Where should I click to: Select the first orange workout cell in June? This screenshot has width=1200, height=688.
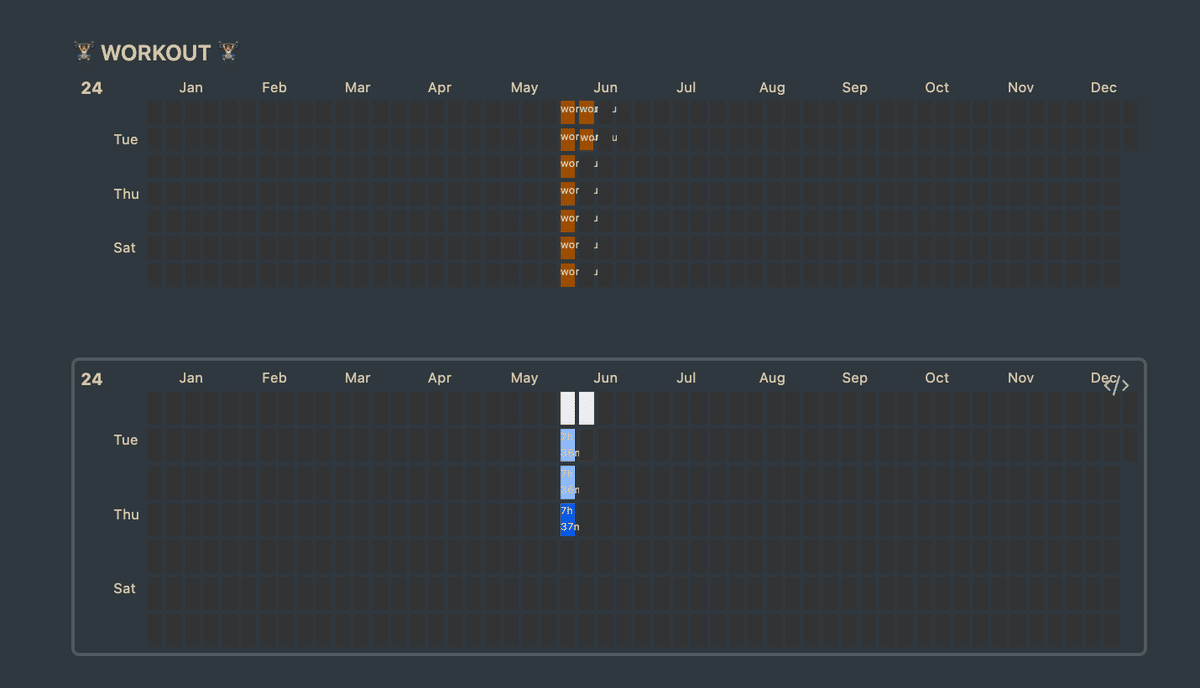[567, 110]
